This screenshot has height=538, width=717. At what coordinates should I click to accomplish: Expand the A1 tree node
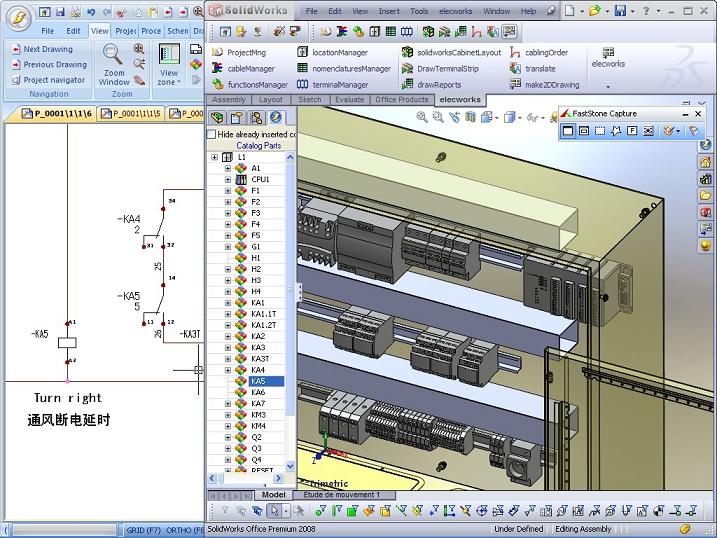pyautogui.click(x=228, y=168)
